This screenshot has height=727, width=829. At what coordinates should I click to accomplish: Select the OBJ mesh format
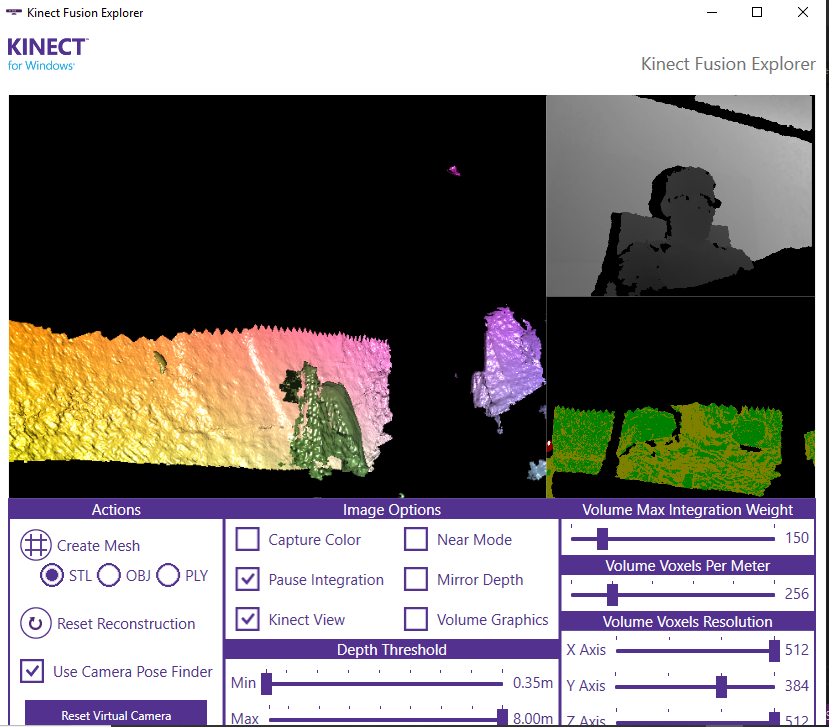[x=109, y=575]
